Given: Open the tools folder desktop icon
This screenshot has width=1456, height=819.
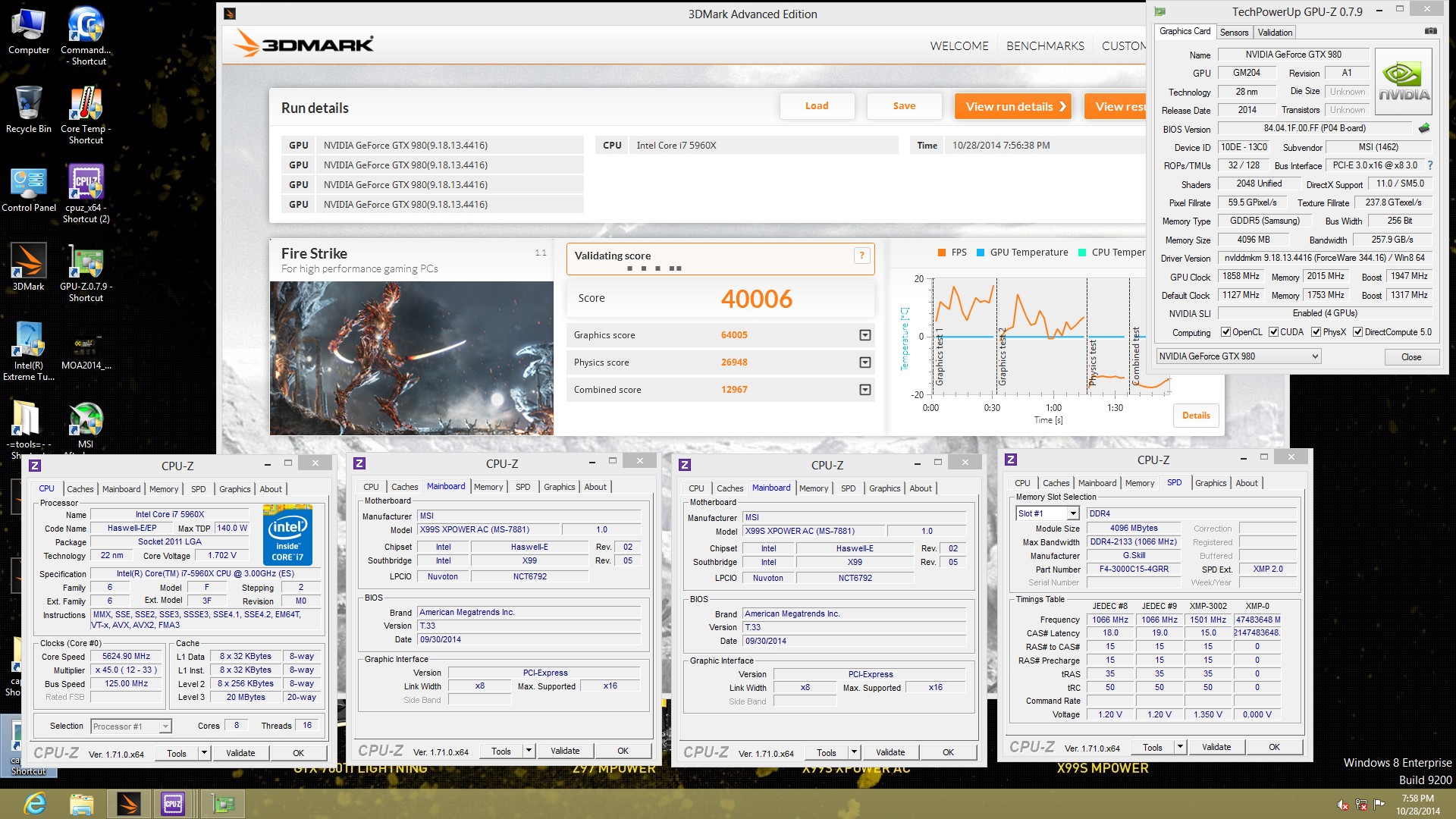Looking at the screenshot, I should (27, 427).
